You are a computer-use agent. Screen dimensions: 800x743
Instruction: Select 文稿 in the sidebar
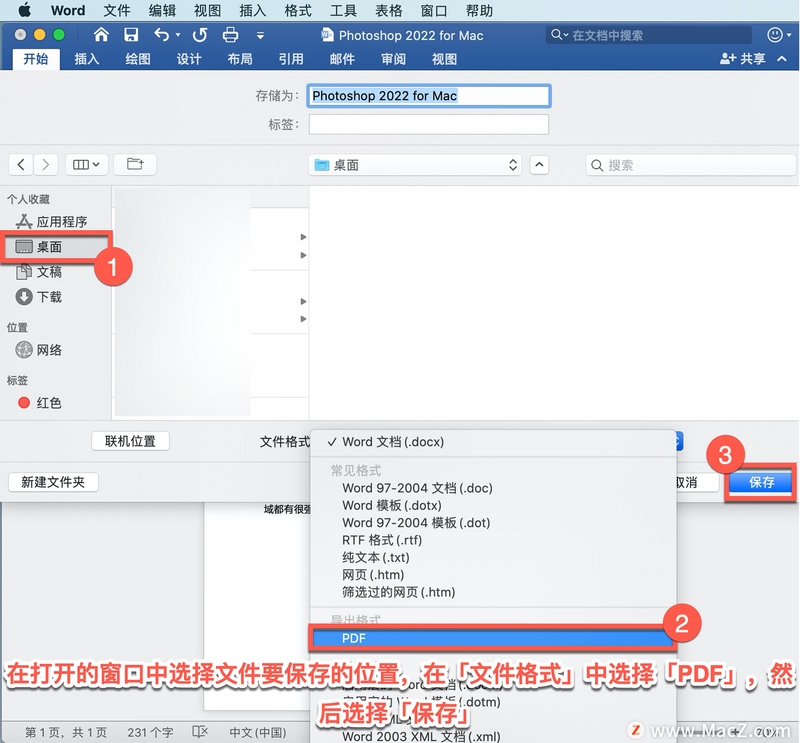[39, 272]
